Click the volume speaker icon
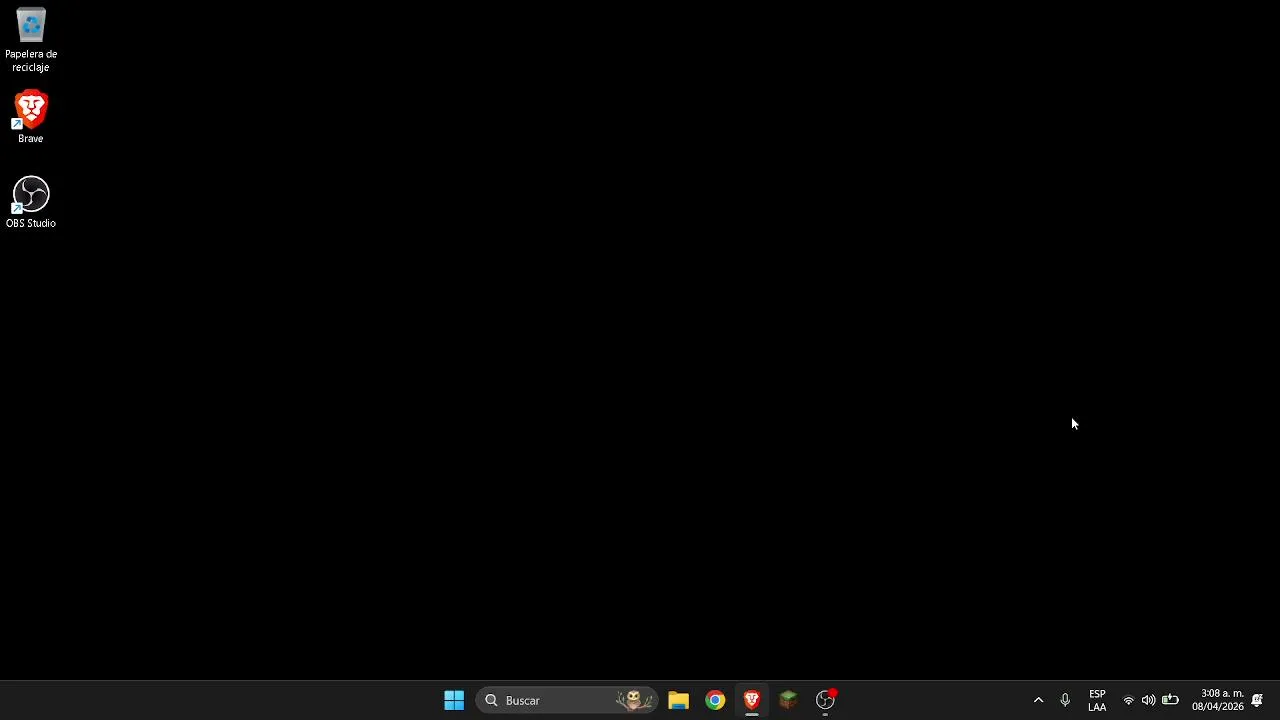Image resolution: width=1280 pixels, height=720 pixels. [x=1148, y=700]
